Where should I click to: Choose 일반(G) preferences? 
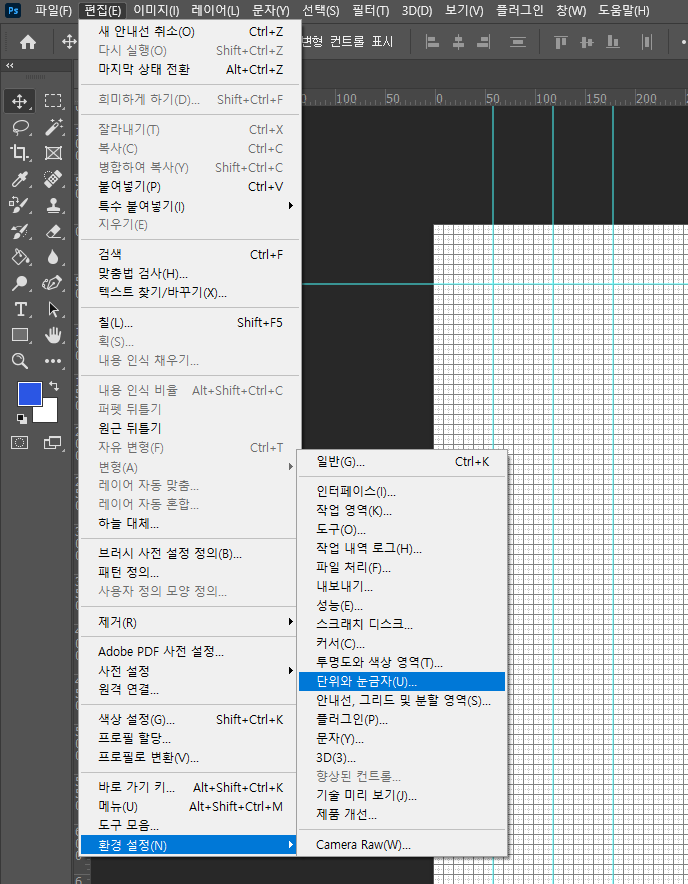point(402,462)
